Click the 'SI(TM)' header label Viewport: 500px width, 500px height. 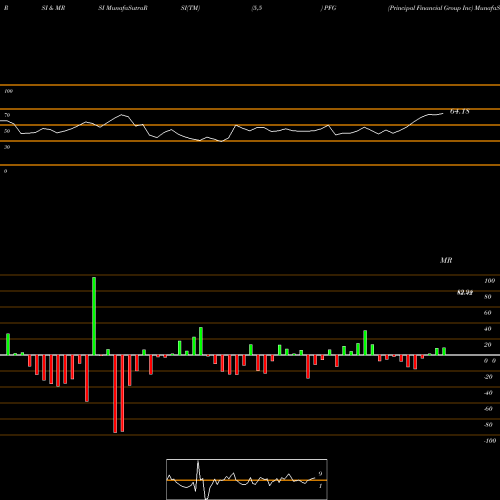tap(190, 8)
